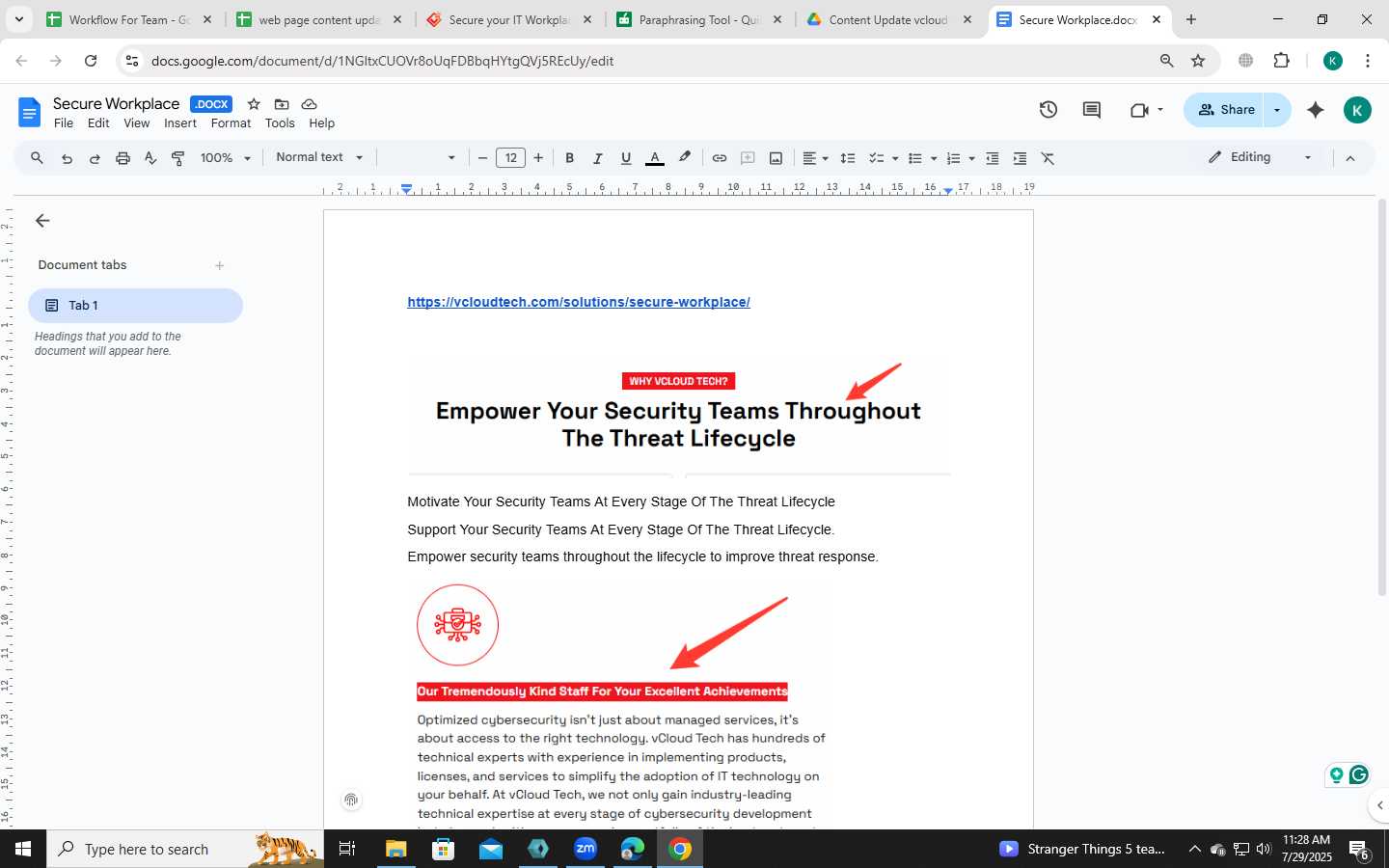The width and height of the screenshot is (1389, 868).
Task: Open the Help menu
Action: click(x=321, y=123)
